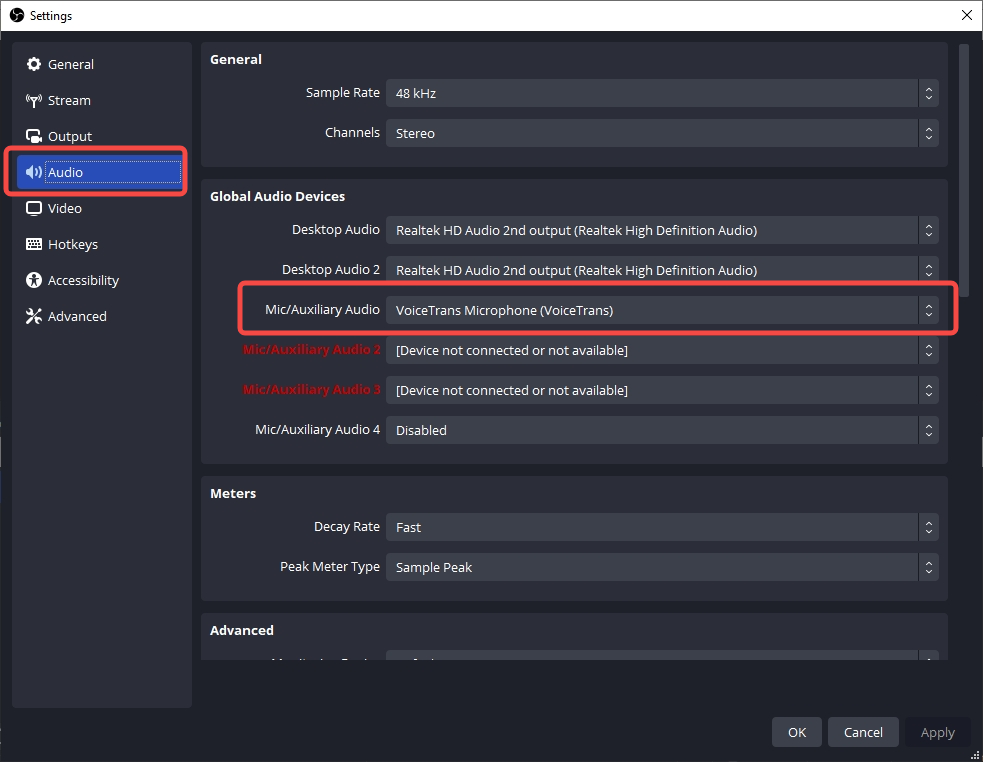Click the Accessibility person icon

coord(34,280)
